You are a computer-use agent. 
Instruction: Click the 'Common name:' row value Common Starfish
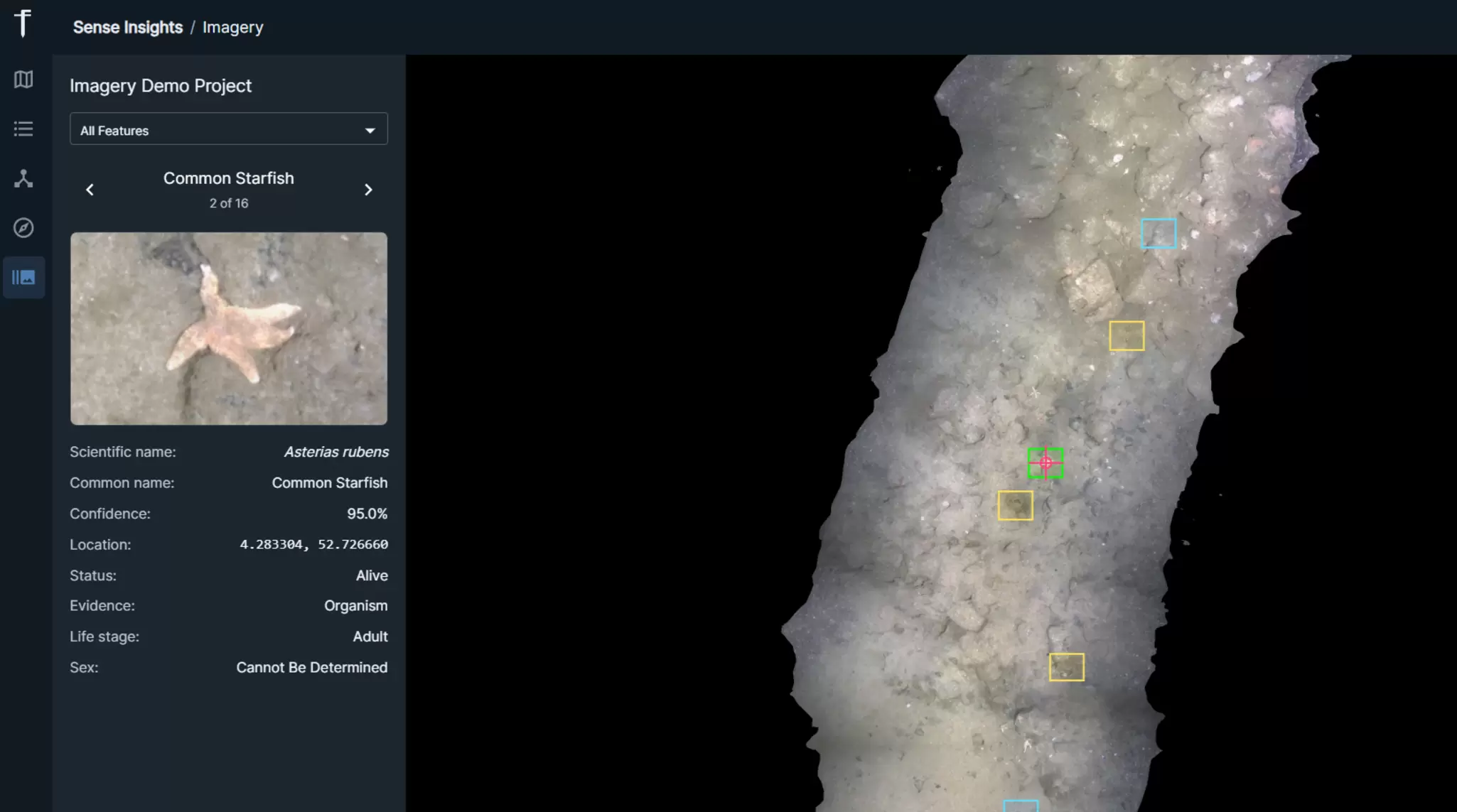pos(330,483)
